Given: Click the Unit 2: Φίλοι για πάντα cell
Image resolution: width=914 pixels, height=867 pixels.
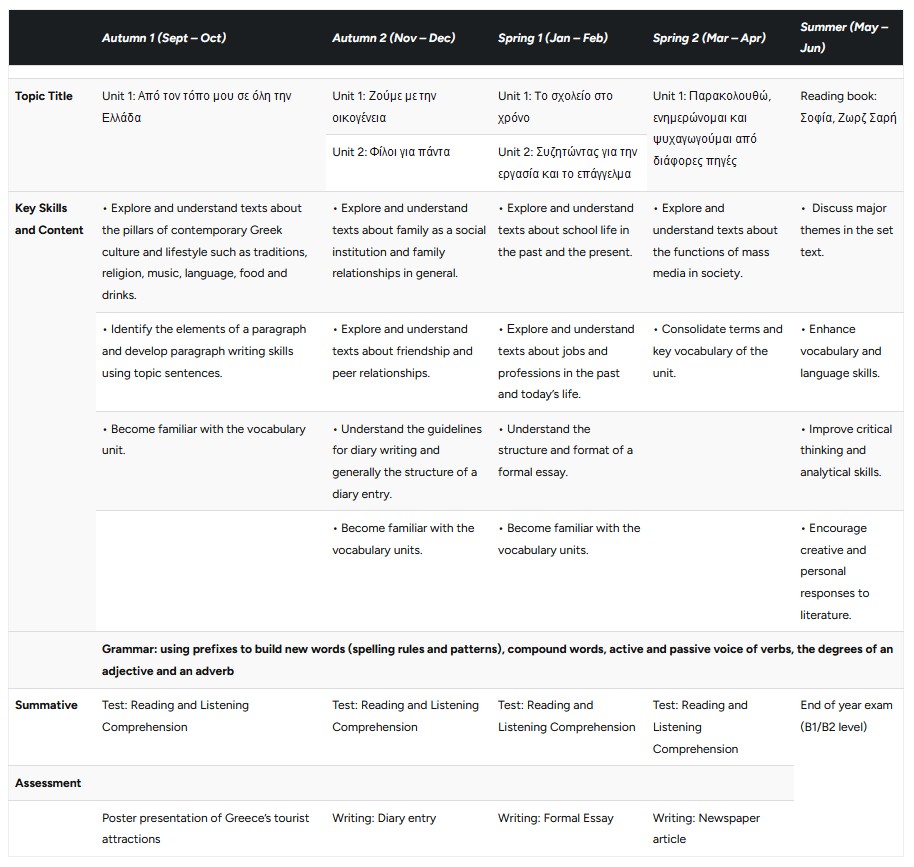Looking at the screenshot, I should [391, 152].
